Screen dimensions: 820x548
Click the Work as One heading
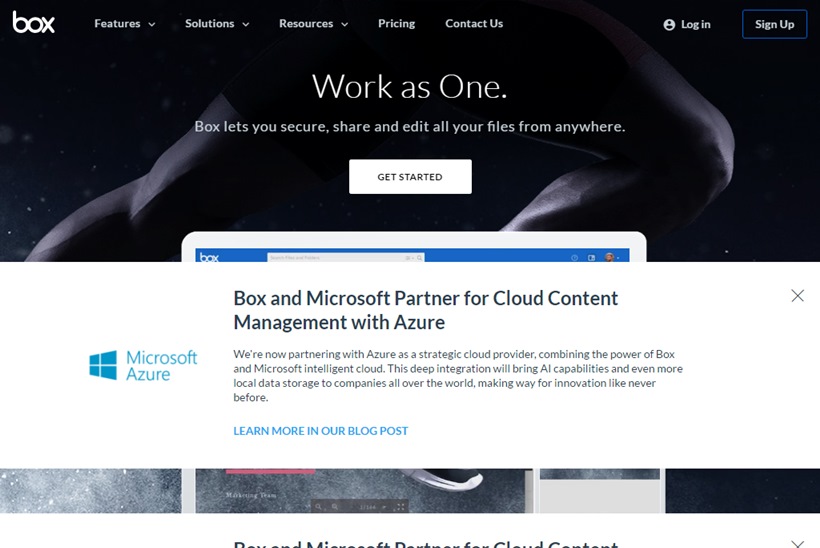tap(409, 86)
